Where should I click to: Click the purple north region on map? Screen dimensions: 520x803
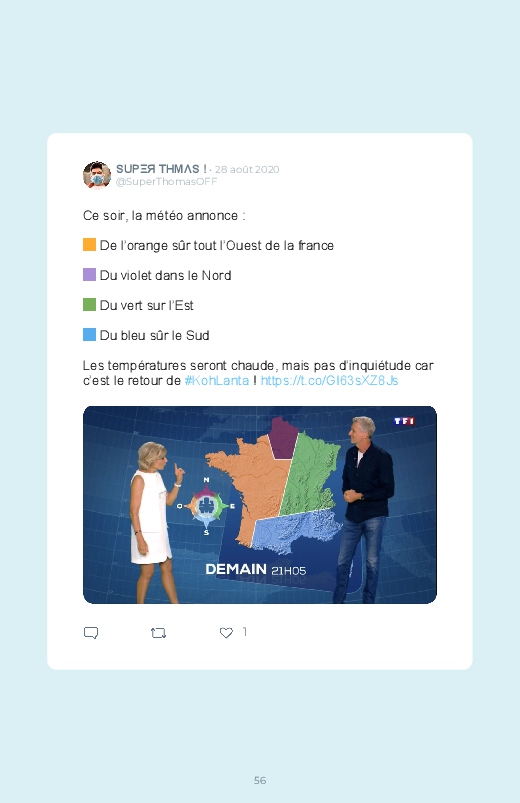tap(283, 437)
